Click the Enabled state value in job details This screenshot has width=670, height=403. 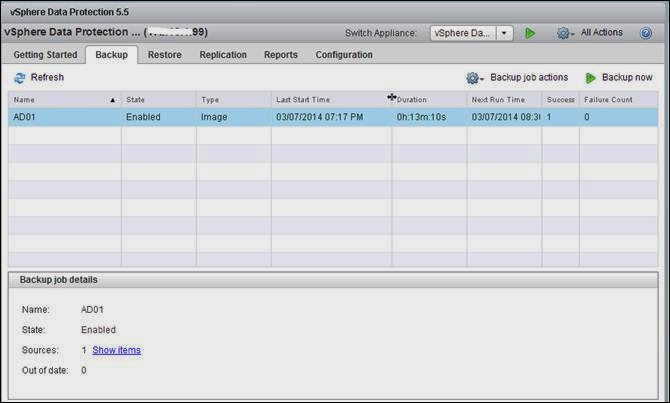(x=98, y=330)
